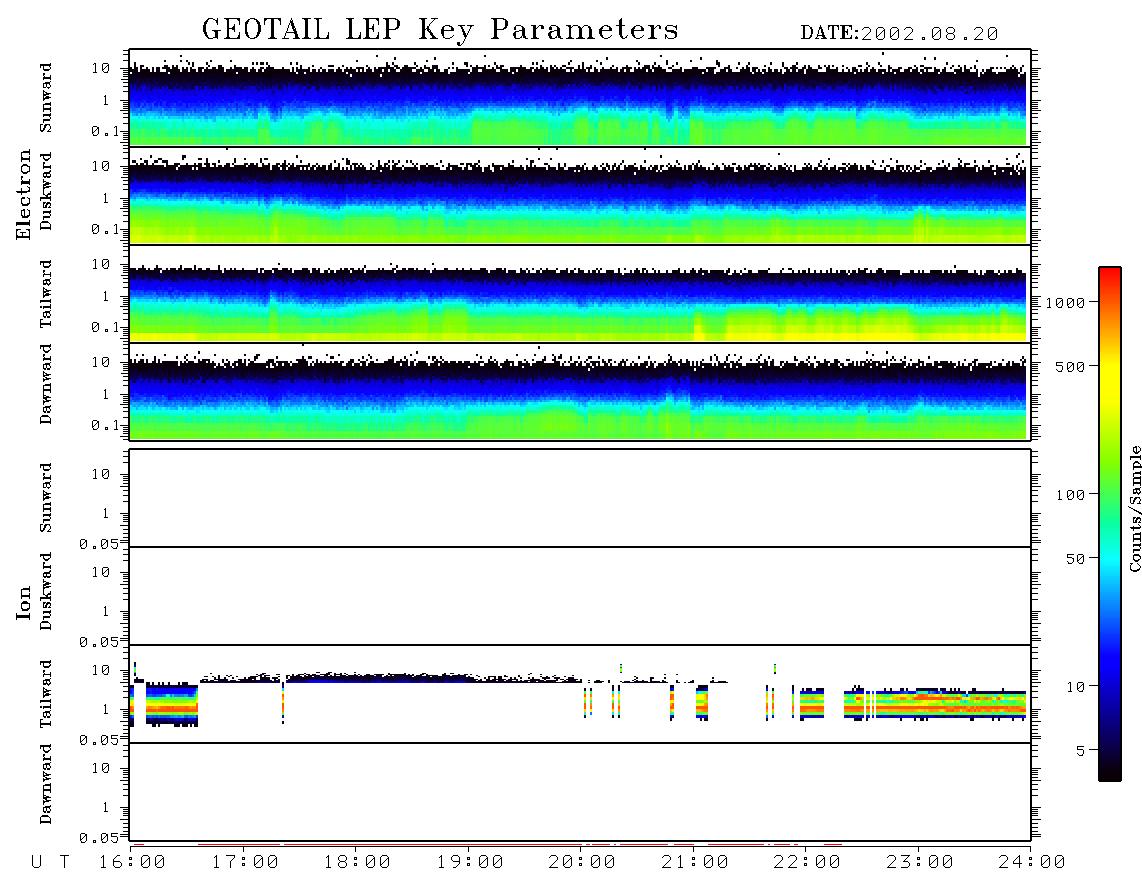Select the Electron 'Sunward' axis label

pyautogui.click(x=46, y=98)
